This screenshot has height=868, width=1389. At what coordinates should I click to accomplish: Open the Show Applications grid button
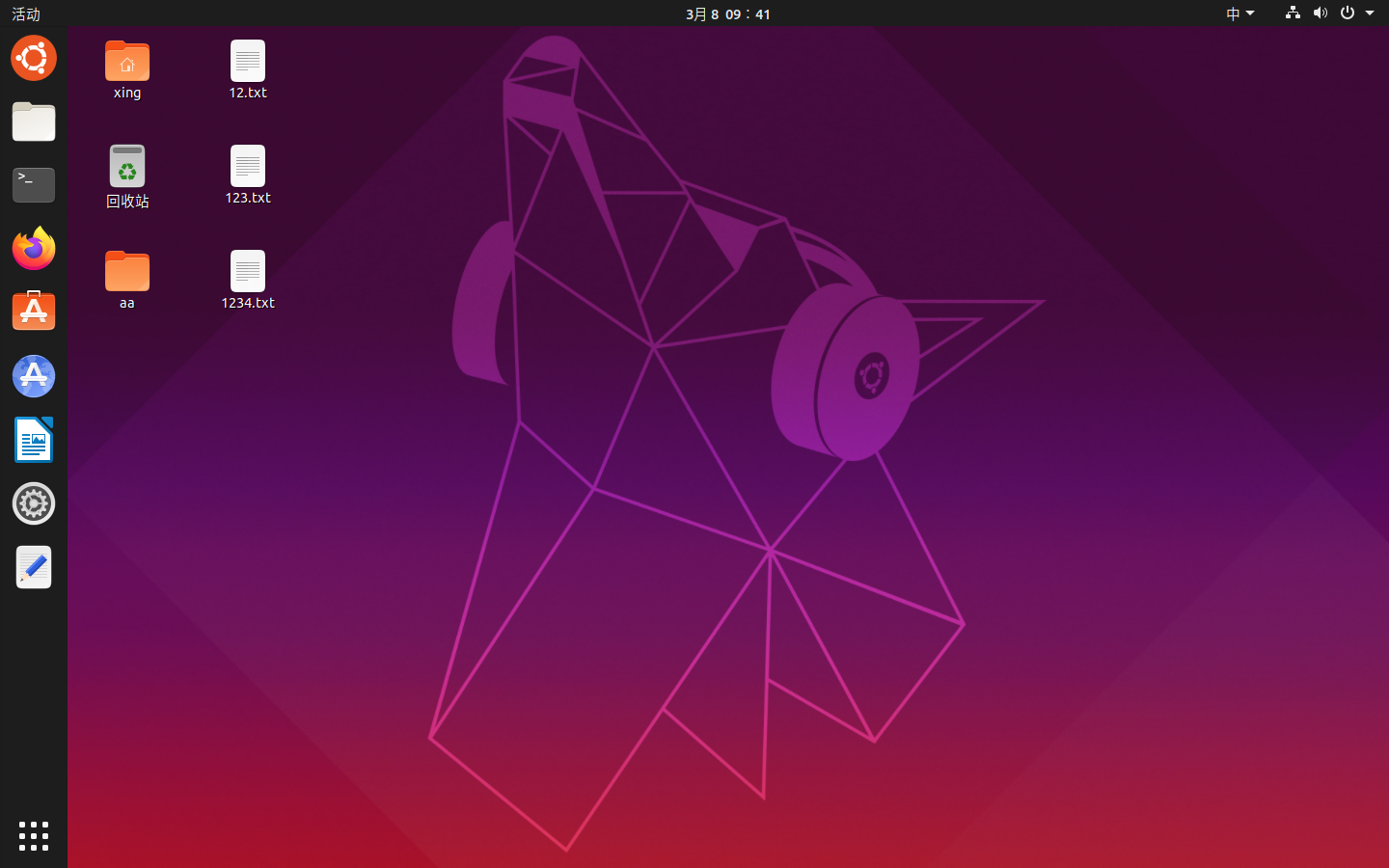(x=34, y=836)
